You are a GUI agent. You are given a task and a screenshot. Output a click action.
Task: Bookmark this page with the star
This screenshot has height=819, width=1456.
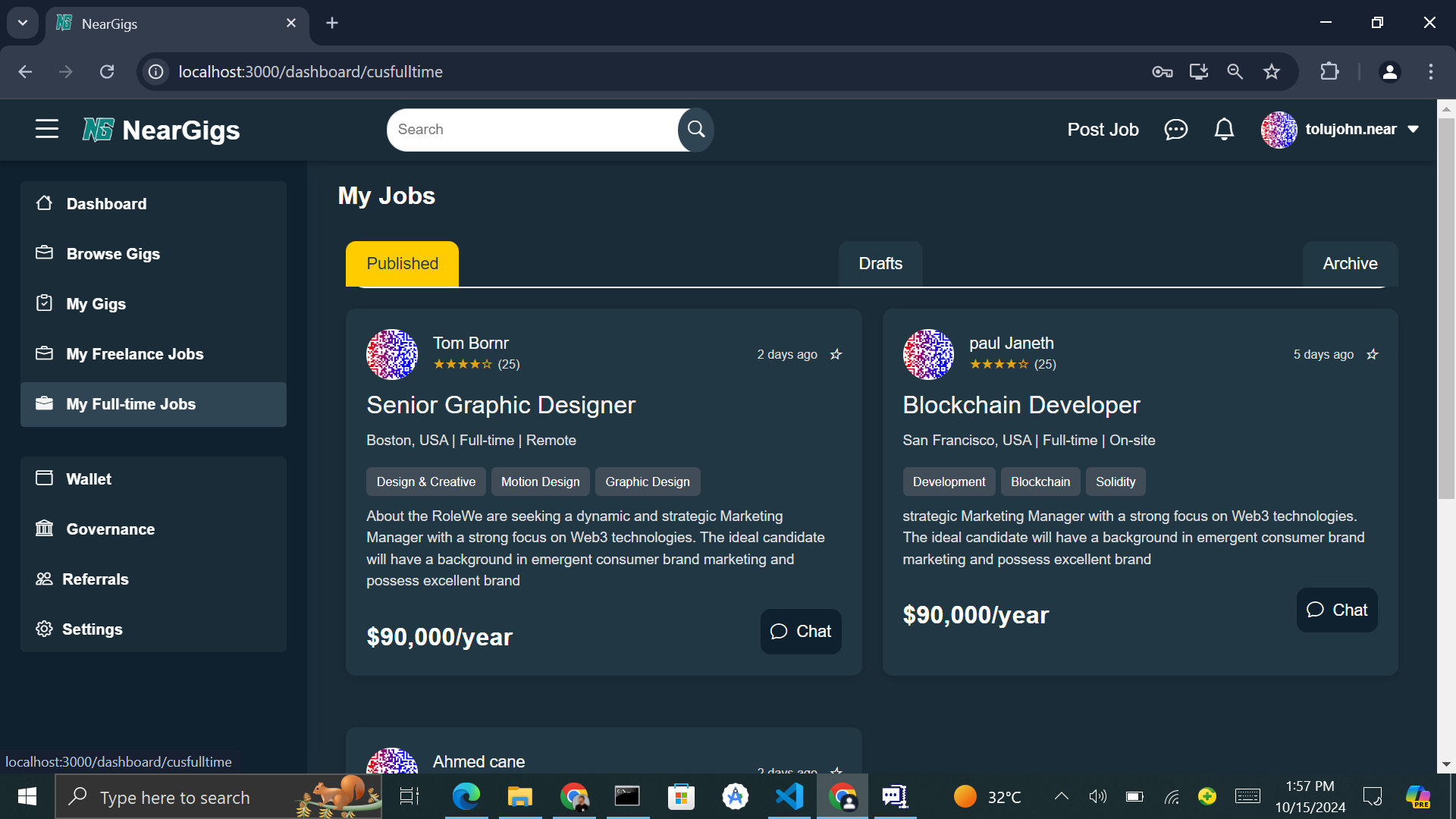1272,72
